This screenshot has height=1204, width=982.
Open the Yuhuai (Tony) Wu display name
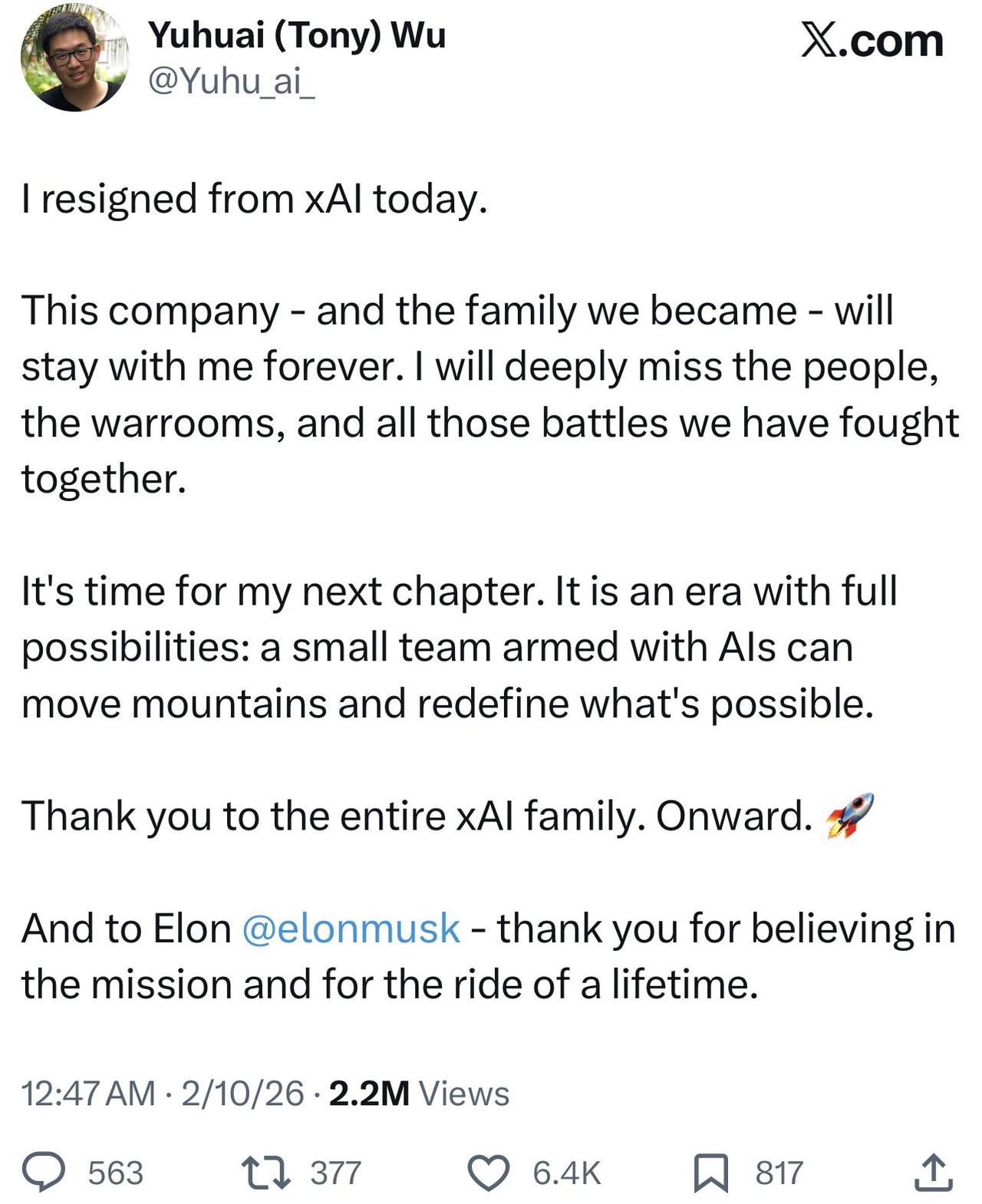coord(296,35)
